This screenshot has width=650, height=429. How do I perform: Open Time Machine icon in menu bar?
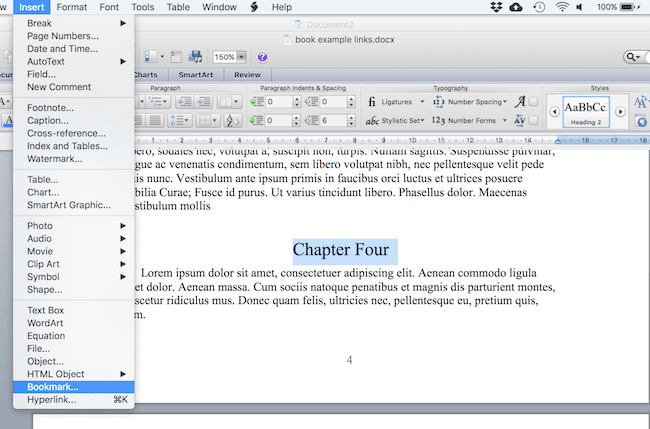point(539,7)
